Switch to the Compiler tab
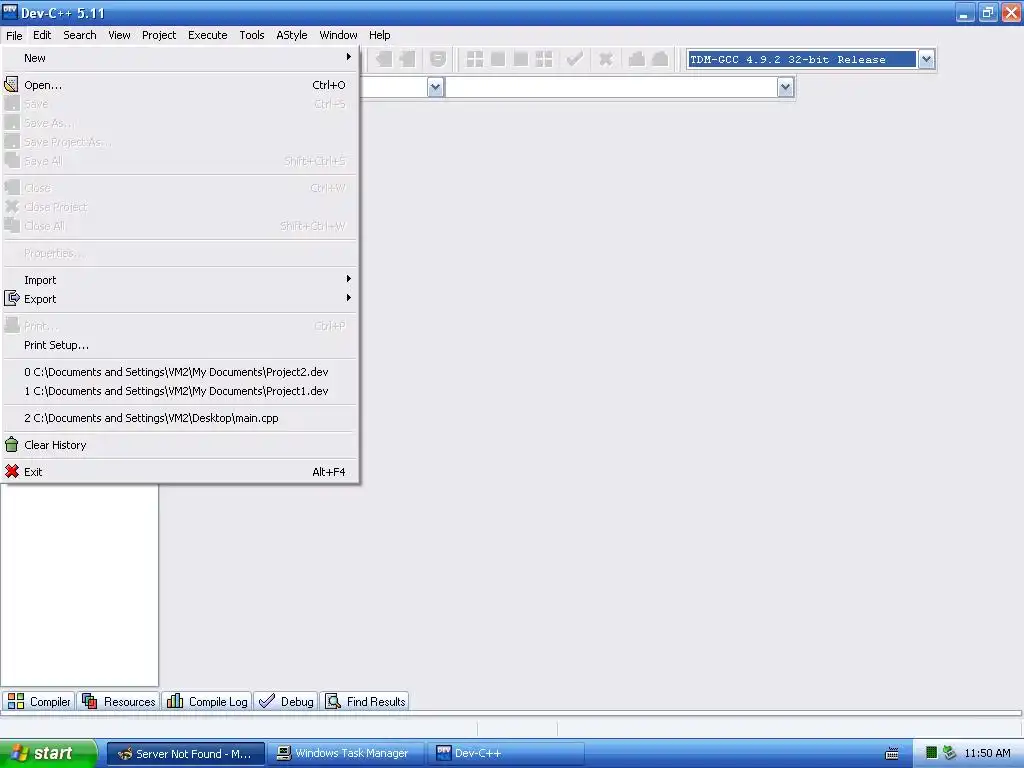 [x=39, y=701]
